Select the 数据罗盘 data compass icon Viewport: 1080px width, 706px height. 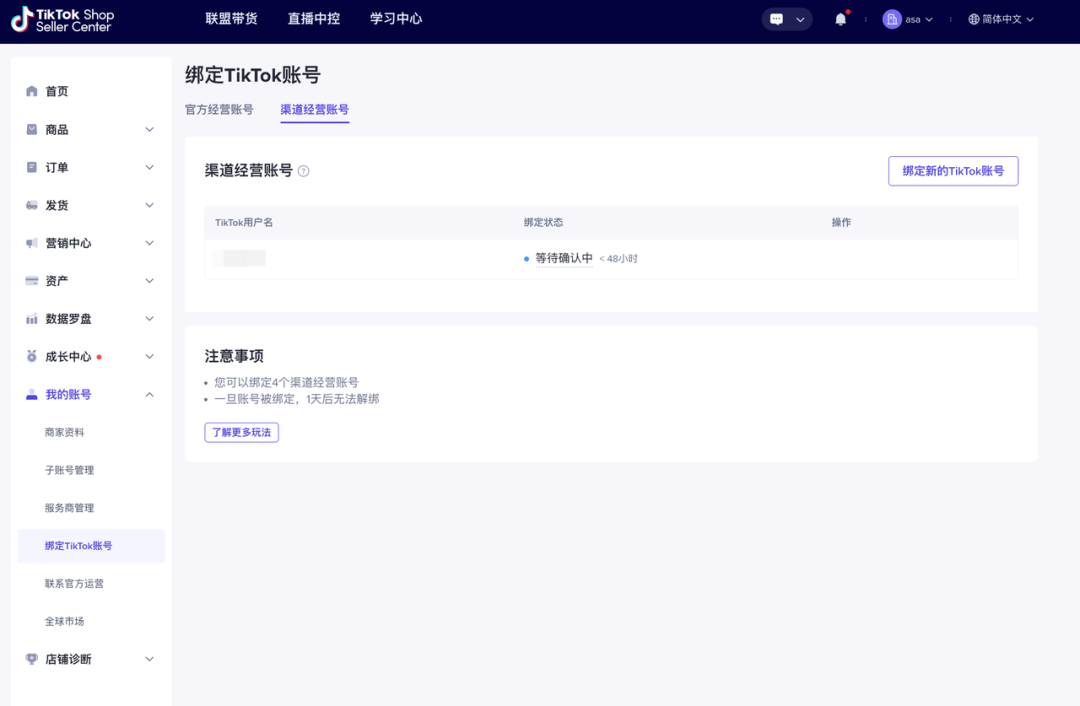(31, 318)
